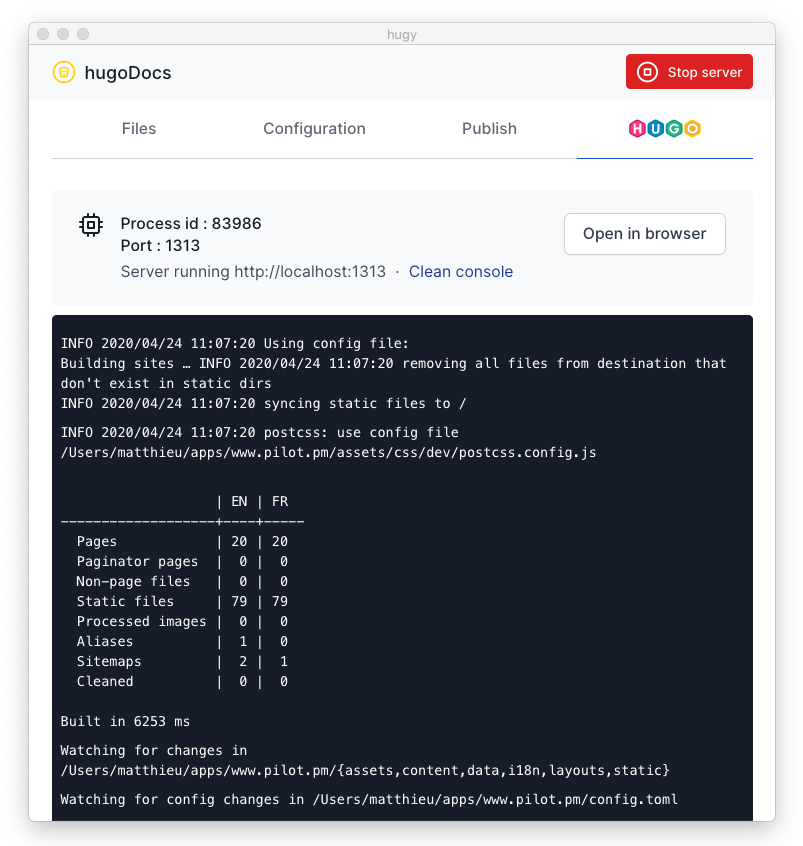Click the "don't exist in static dirs" line
The image size is (803, 846).
(x=166, y=383)
